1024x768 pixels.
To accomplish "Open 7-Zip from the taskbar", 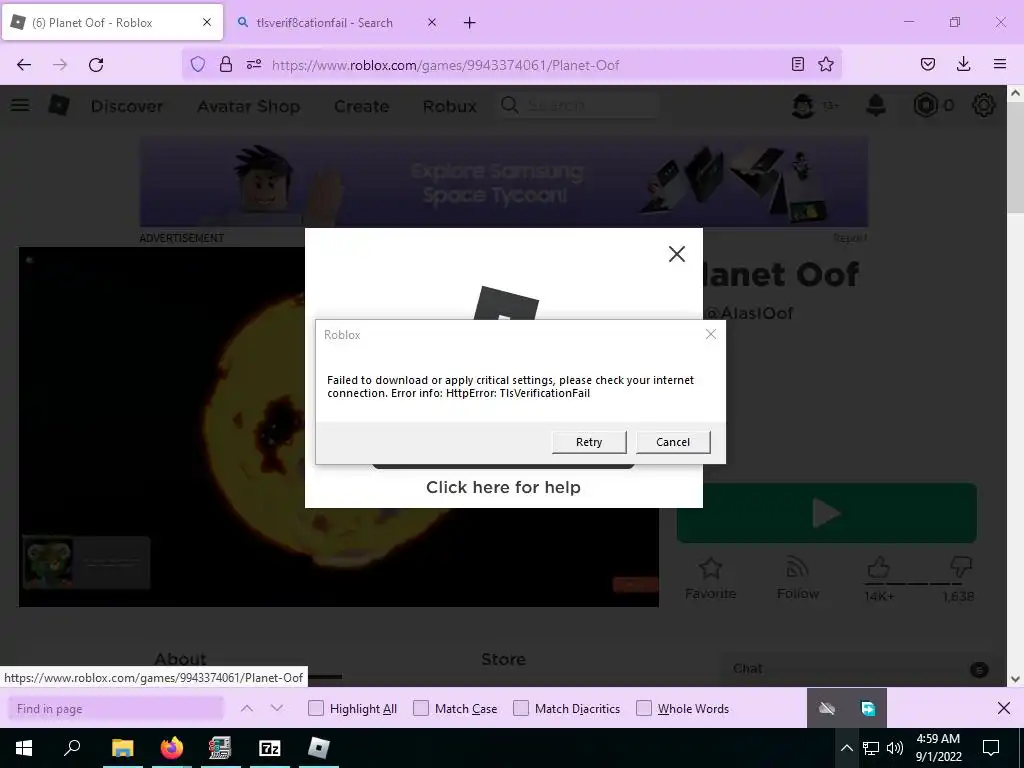I will pyautogui.click(x=269, y=748).
